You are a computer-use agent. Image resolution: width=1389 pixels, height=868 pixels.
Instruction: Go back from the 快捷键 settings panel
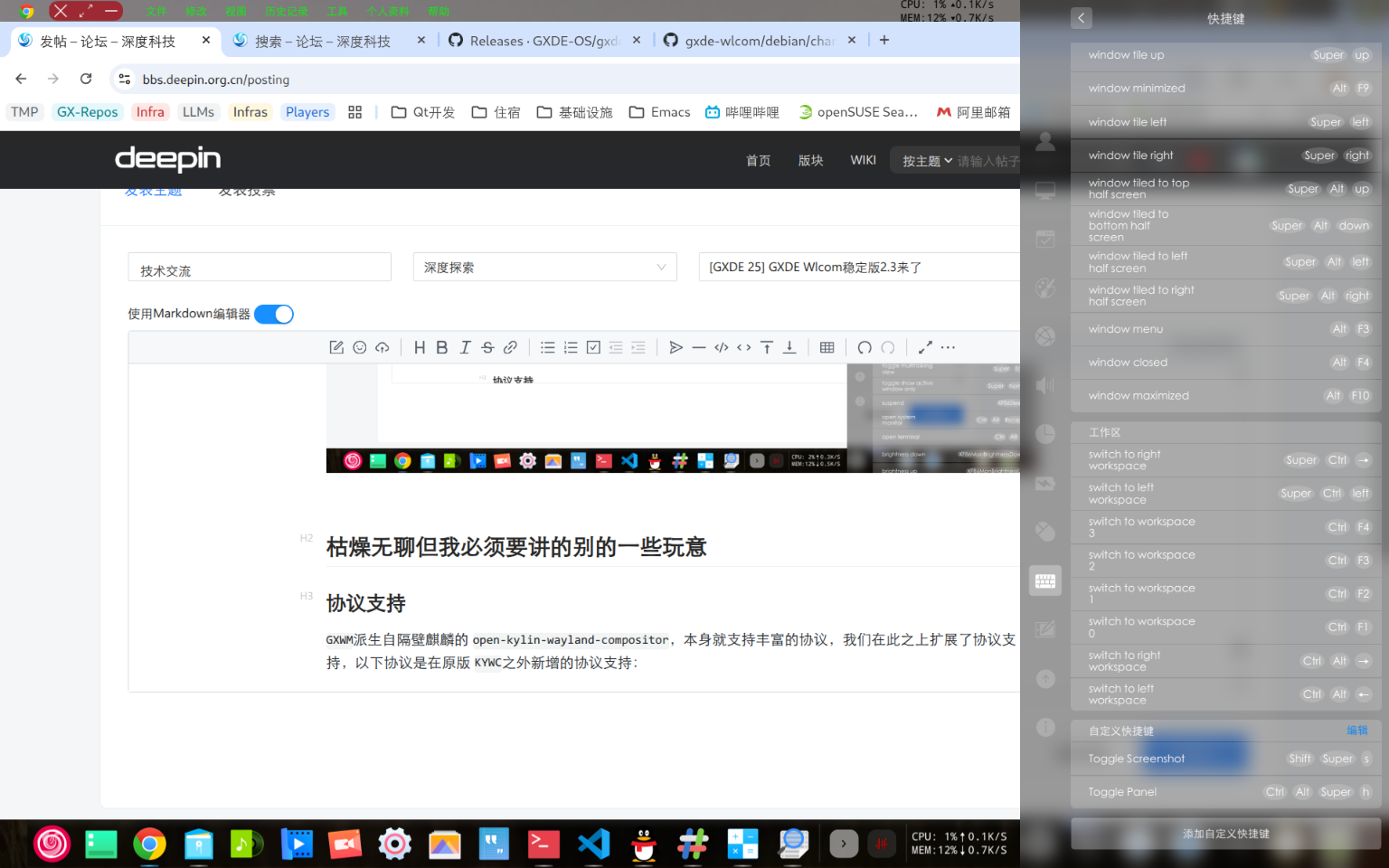(1082, 18)
